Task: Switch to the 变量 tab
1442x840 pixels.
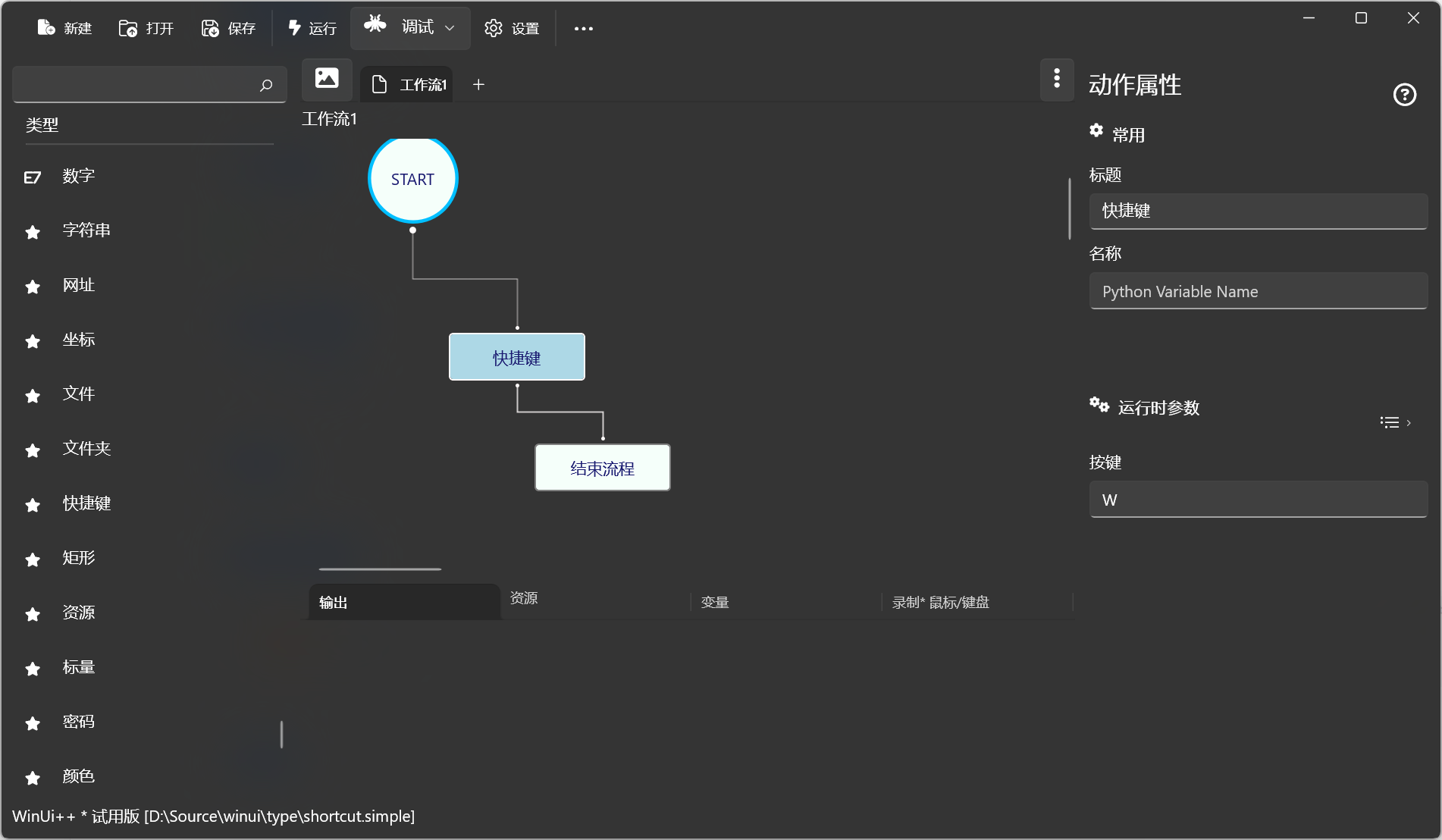Action: tap(715, 602)
